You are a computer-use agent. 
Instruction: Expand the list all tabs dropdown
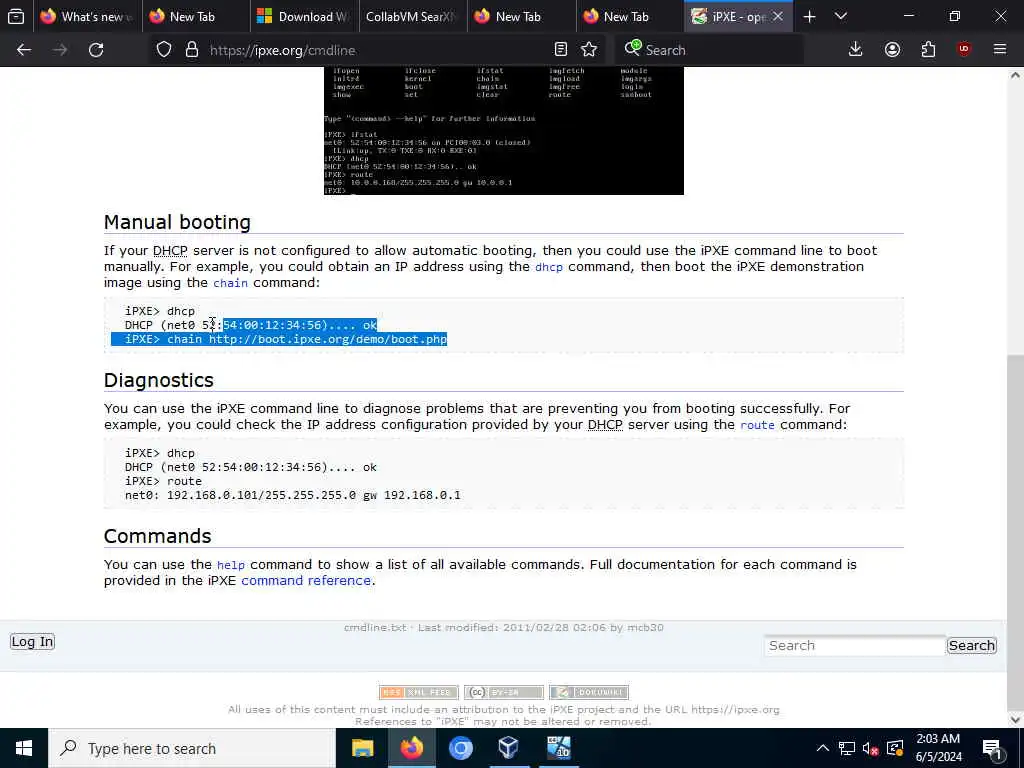(x=841, y=16)
